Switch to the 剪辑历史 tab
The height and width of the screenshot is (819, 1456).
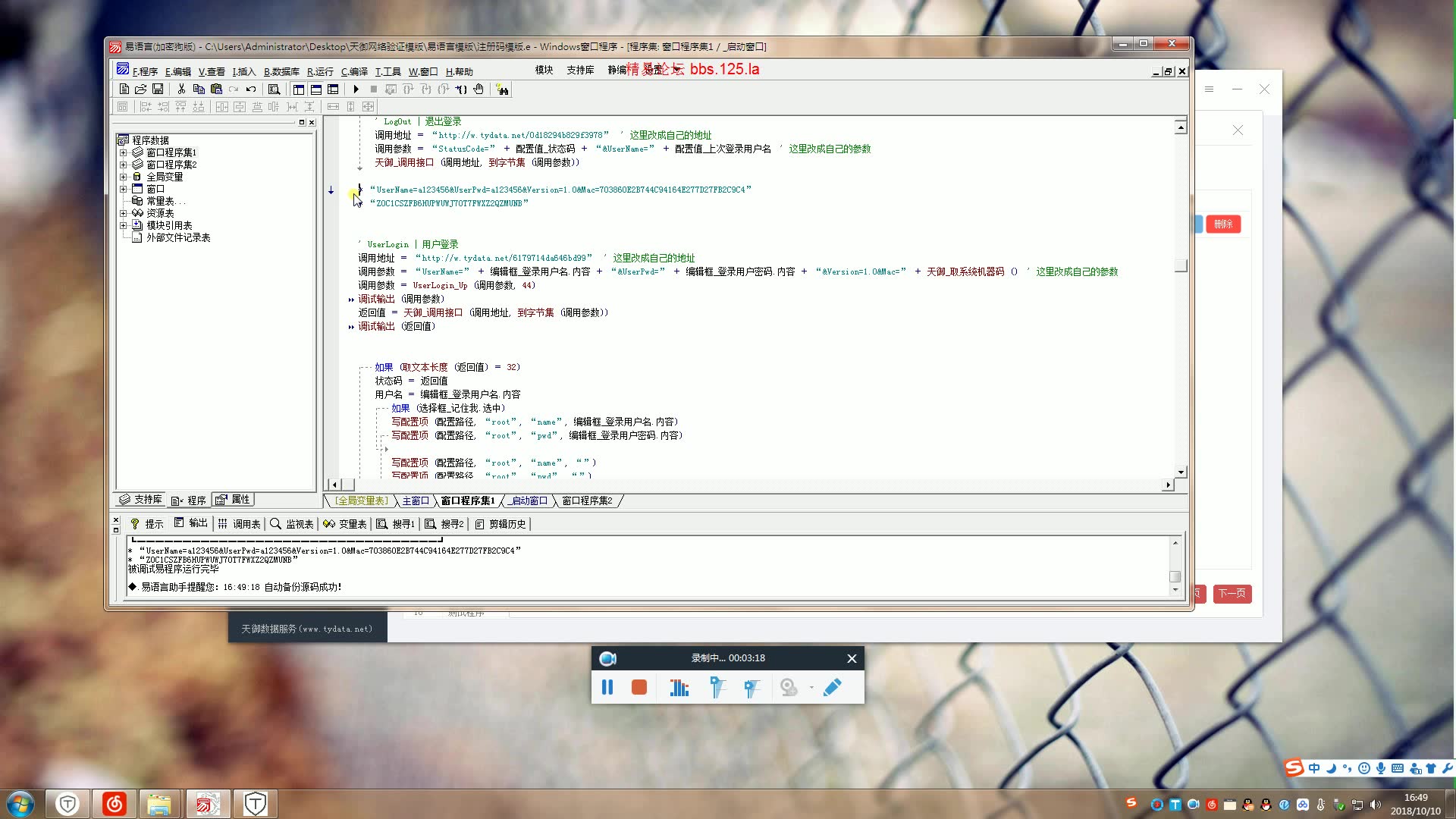click(500, 524)
